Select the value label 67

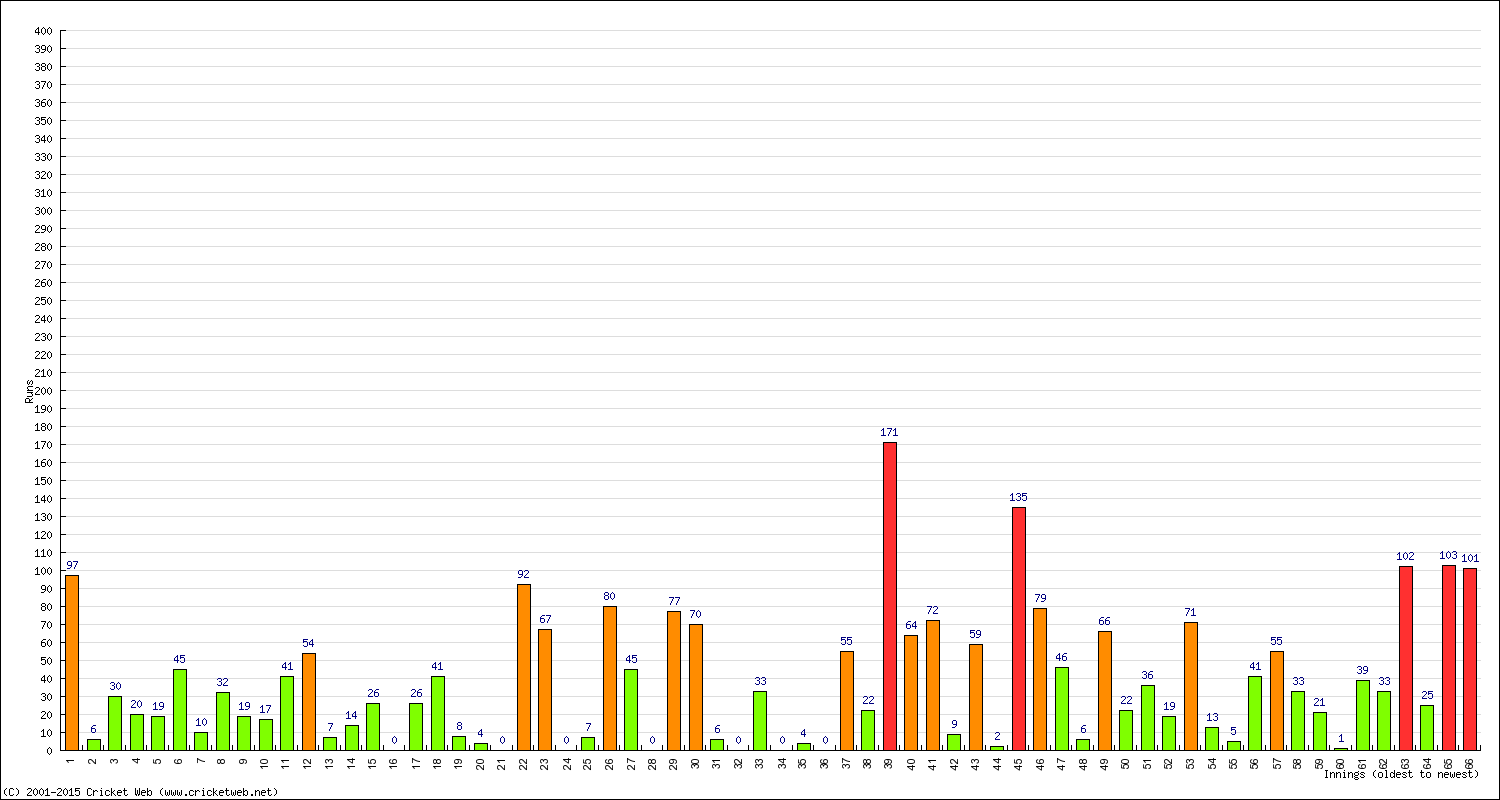point(545,619)
